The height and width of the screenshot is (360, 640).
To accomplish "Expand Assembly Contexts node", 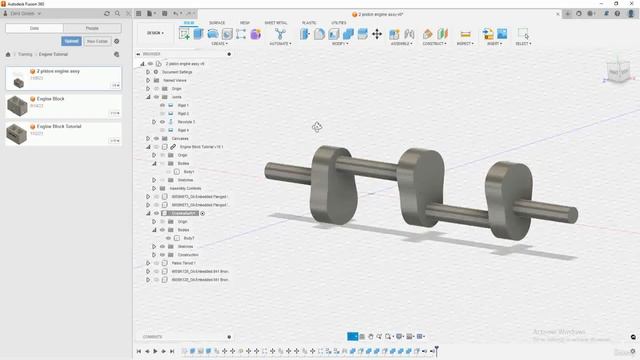I will 154,188.
